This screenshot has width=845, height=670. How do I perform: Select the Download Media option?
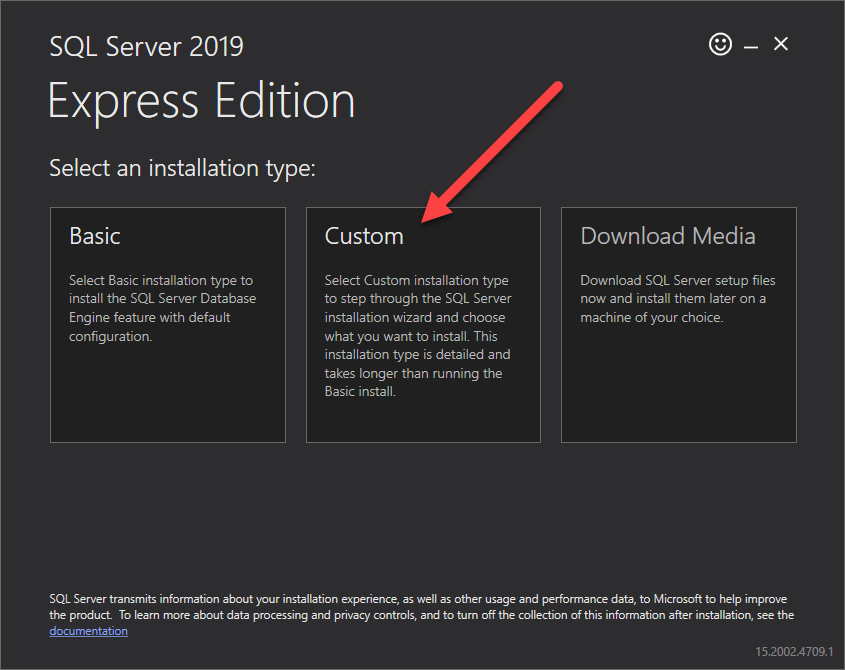678,325
